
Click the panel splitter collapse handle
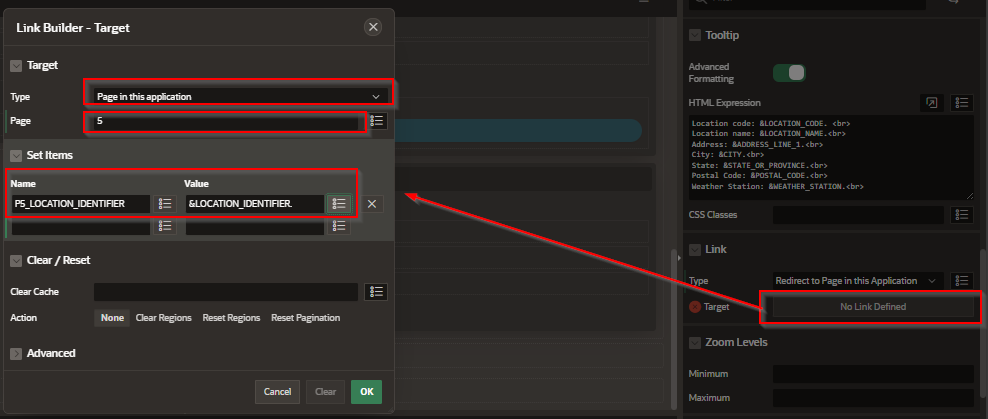[x=679, y=257]
